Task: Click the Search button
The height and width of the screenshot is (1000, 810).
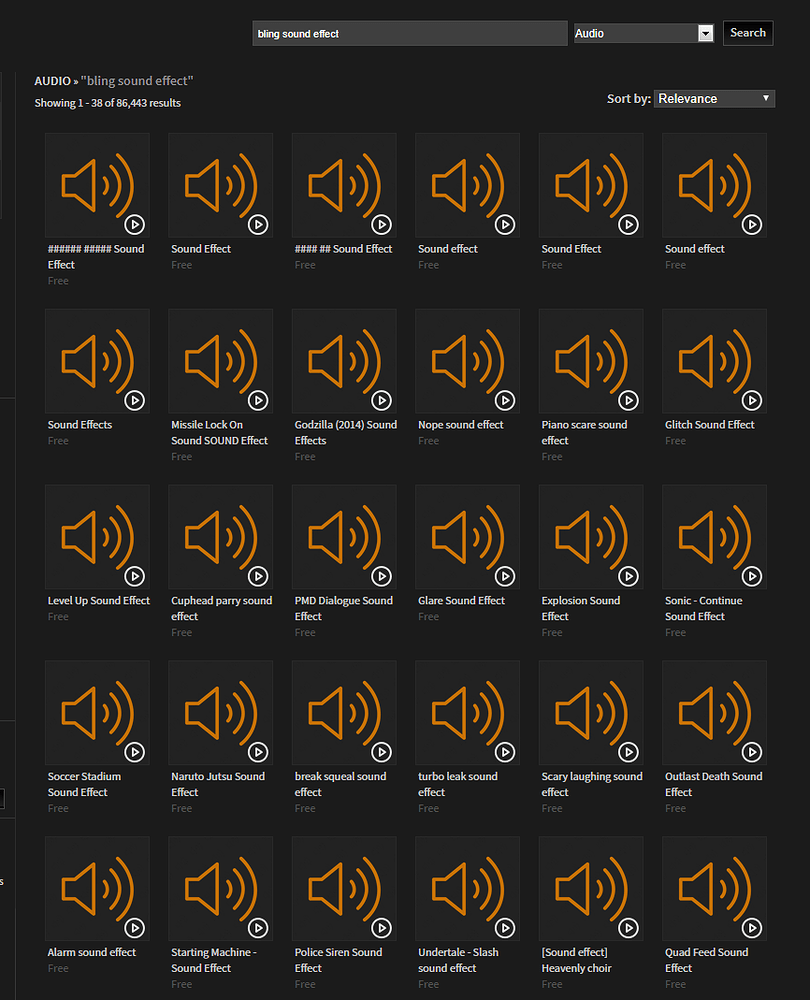Action: (747, 32)
